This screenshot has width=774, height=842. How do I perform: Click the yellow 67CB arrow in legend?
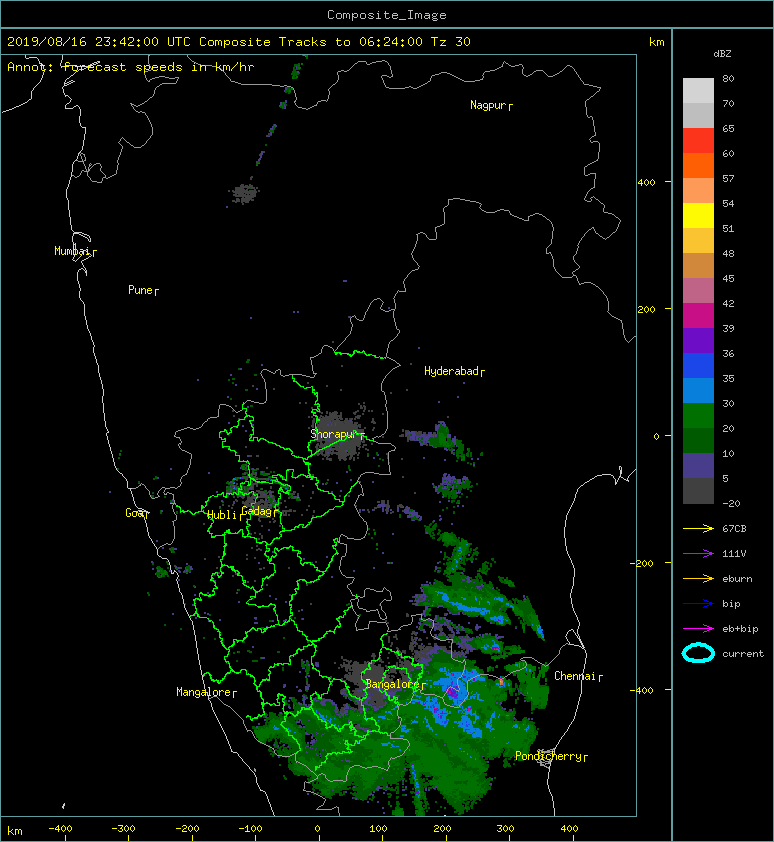pyautogui.click(x=698, y=528)
